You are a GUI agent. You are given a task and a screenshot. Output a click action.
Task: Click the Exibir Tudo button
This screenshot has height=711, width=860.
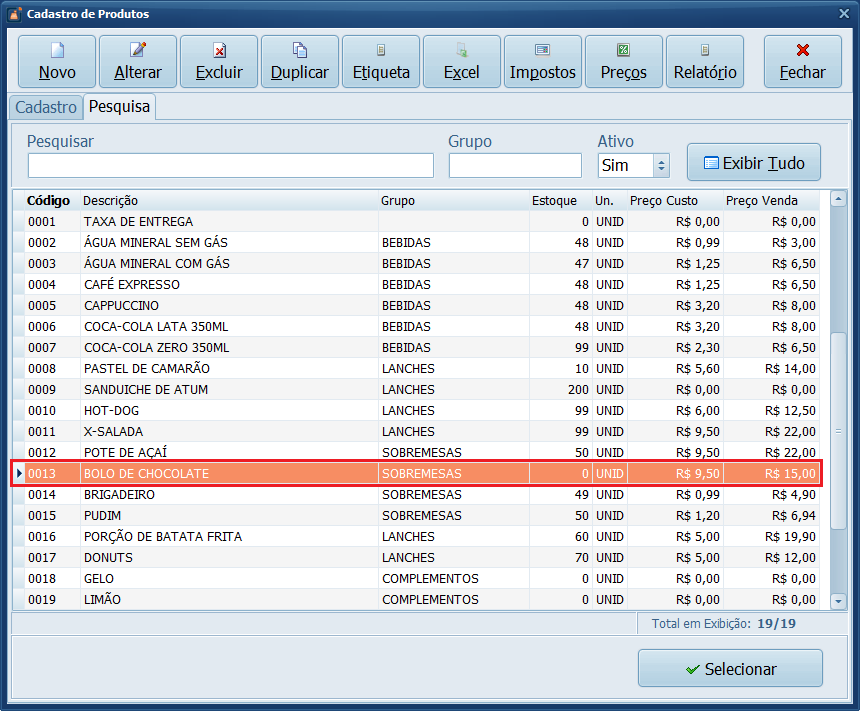[754, 162]
